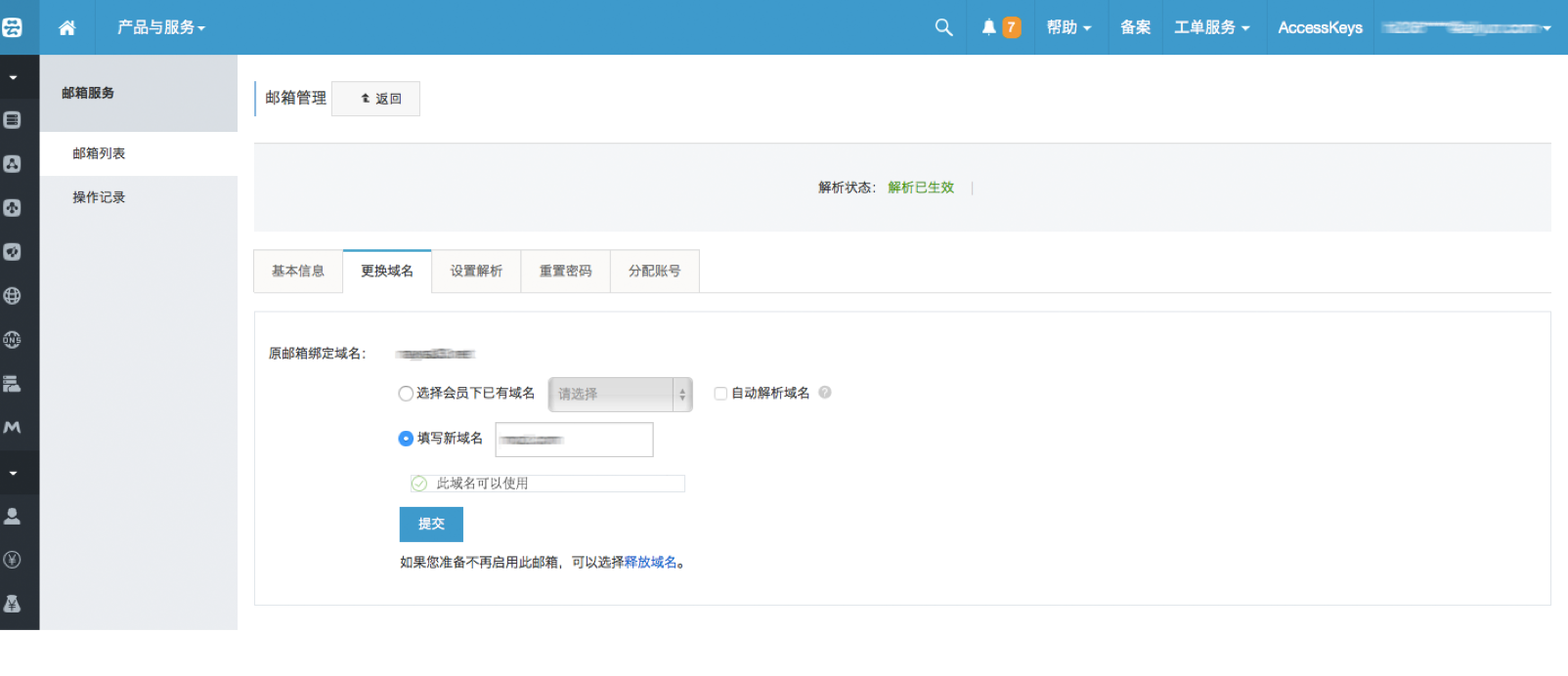Image resolution: width=1568 pixels, height=676 pixels.
Task: Click help question mark beside 自动解析域名
Action: point(825,393)
